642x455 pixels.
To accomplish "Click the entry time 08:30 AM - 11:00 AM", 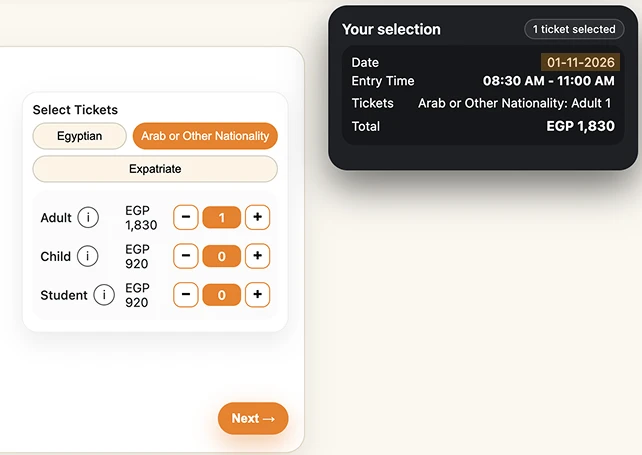I will 549,81.
